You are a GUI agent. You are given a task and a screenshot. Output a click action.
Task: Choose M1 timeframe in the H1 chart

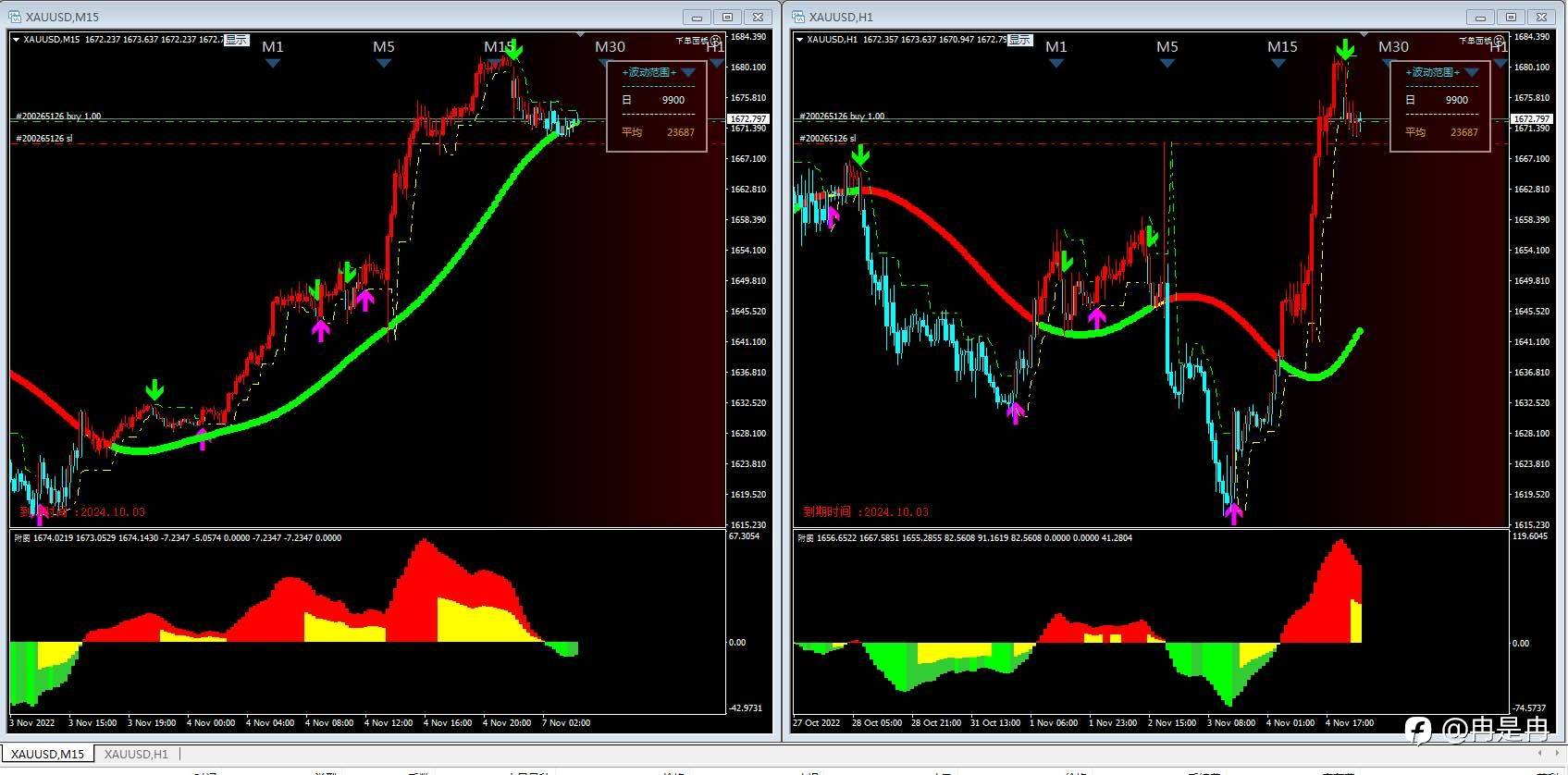(1056, 46)
